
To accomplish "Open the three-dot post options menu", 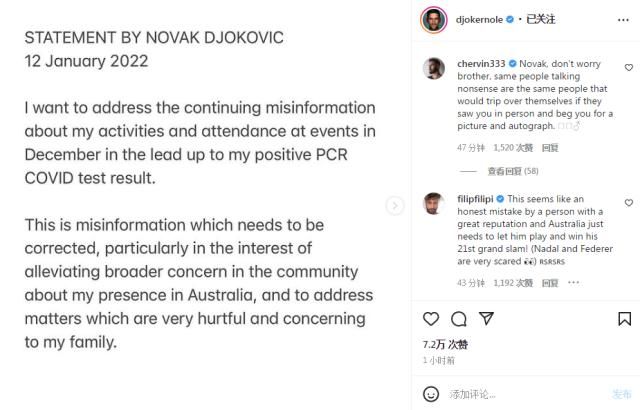I will (623, 20).
